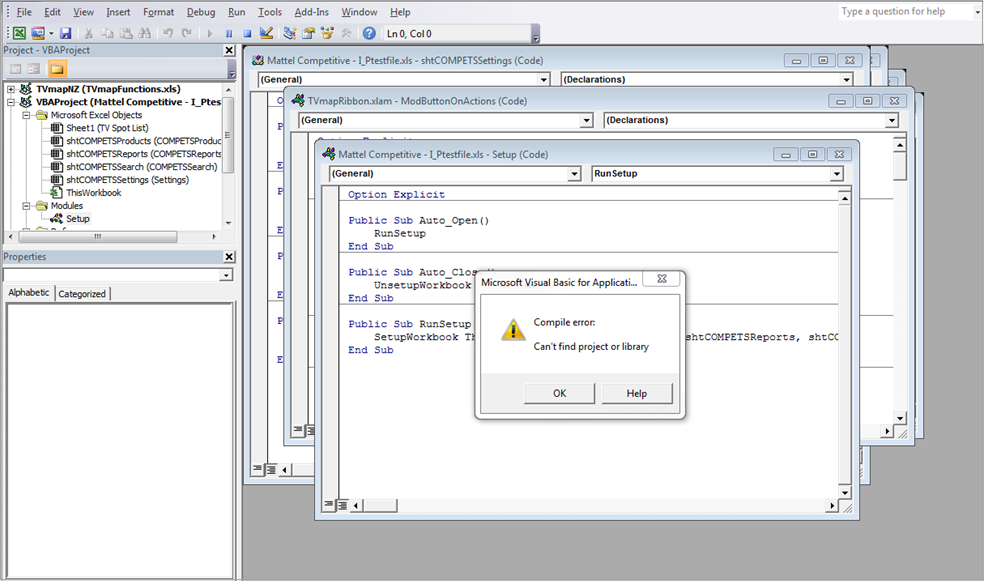The height and width of the screenshot is (581, 984).
Task: Click the Undo arrow icon
Action: coord(168,33)
